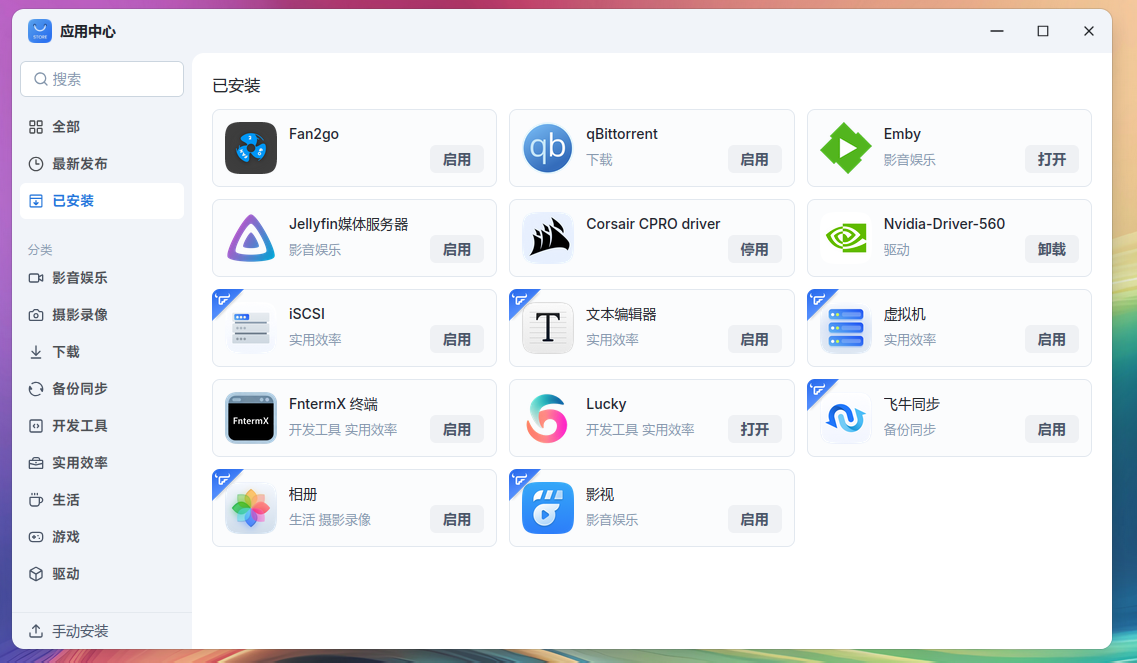Click the FntermX 终端 icon
1137x663 pixels.
coord(250,417)
